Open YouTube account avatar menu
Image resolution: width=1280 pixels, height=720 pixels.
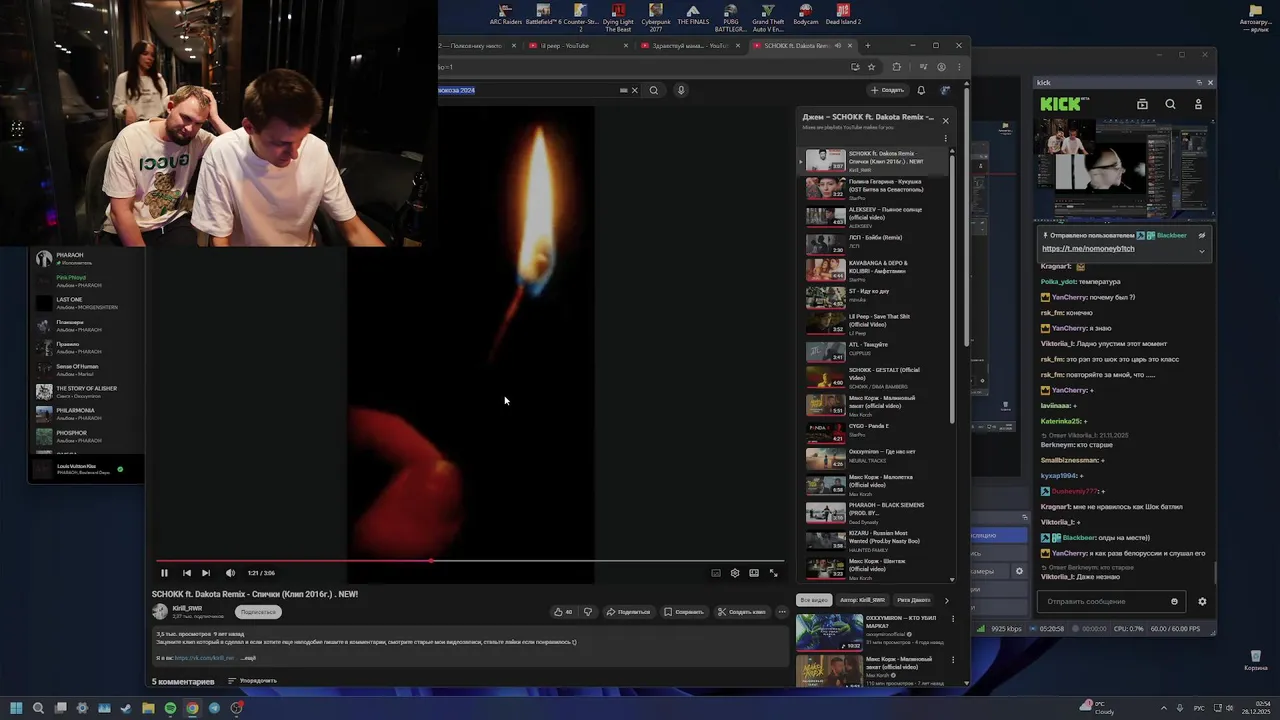tap(945, 90)
